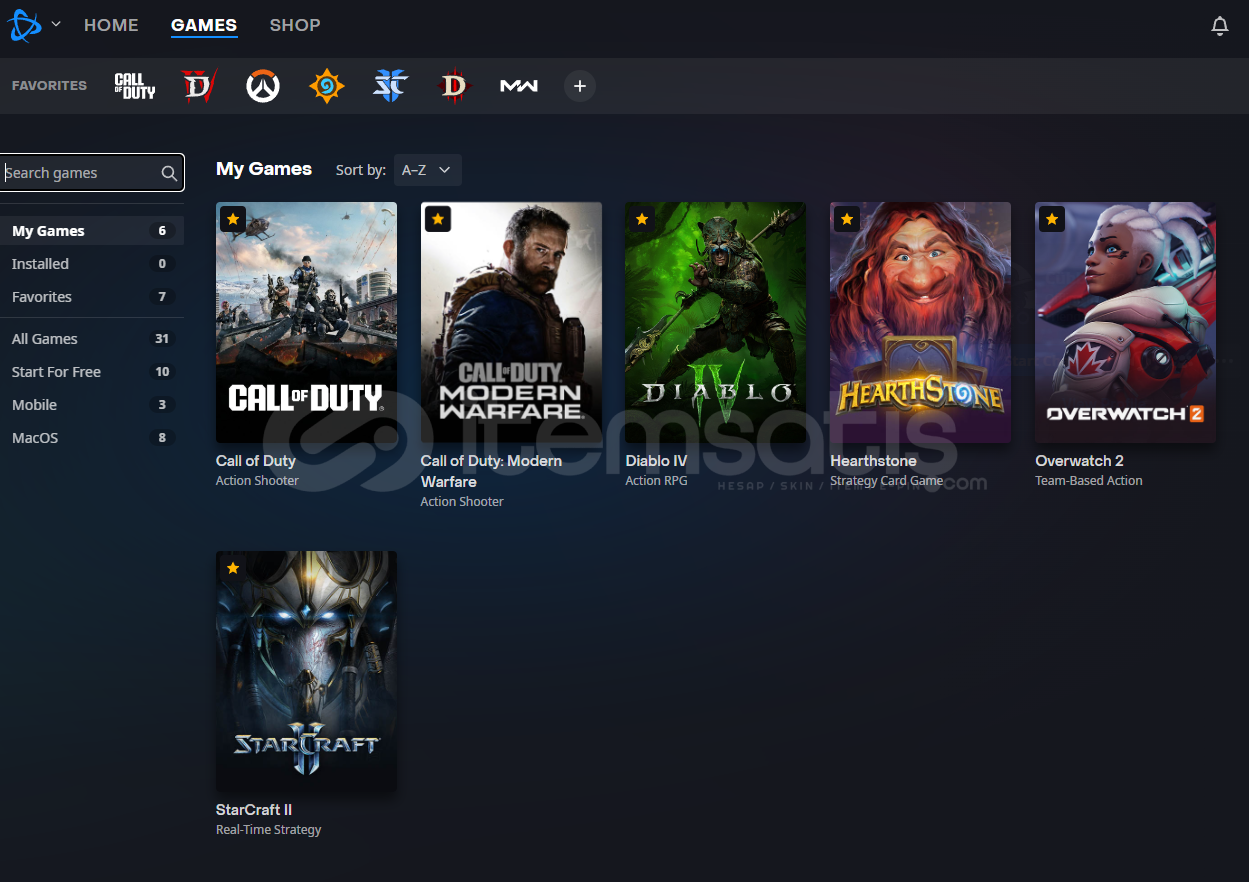The width and height of the screenshot is (1249, 882).
Task: Open the Start For Free game list
Action: 56,371
